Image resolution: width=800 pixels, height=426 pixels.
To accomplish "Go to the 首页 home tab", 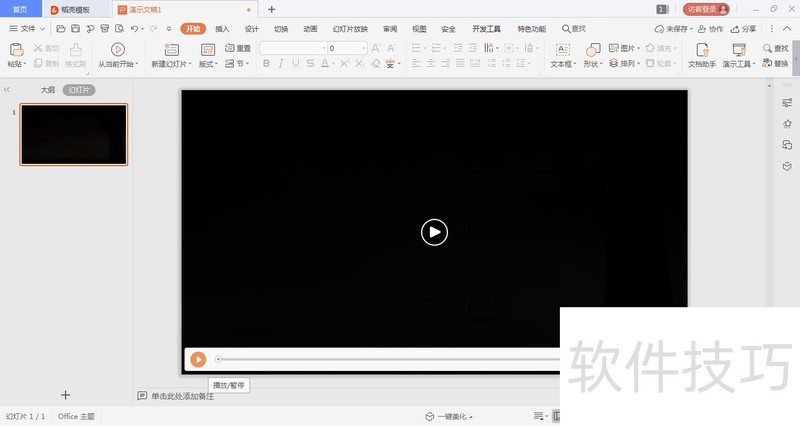I will click(20, 9).
